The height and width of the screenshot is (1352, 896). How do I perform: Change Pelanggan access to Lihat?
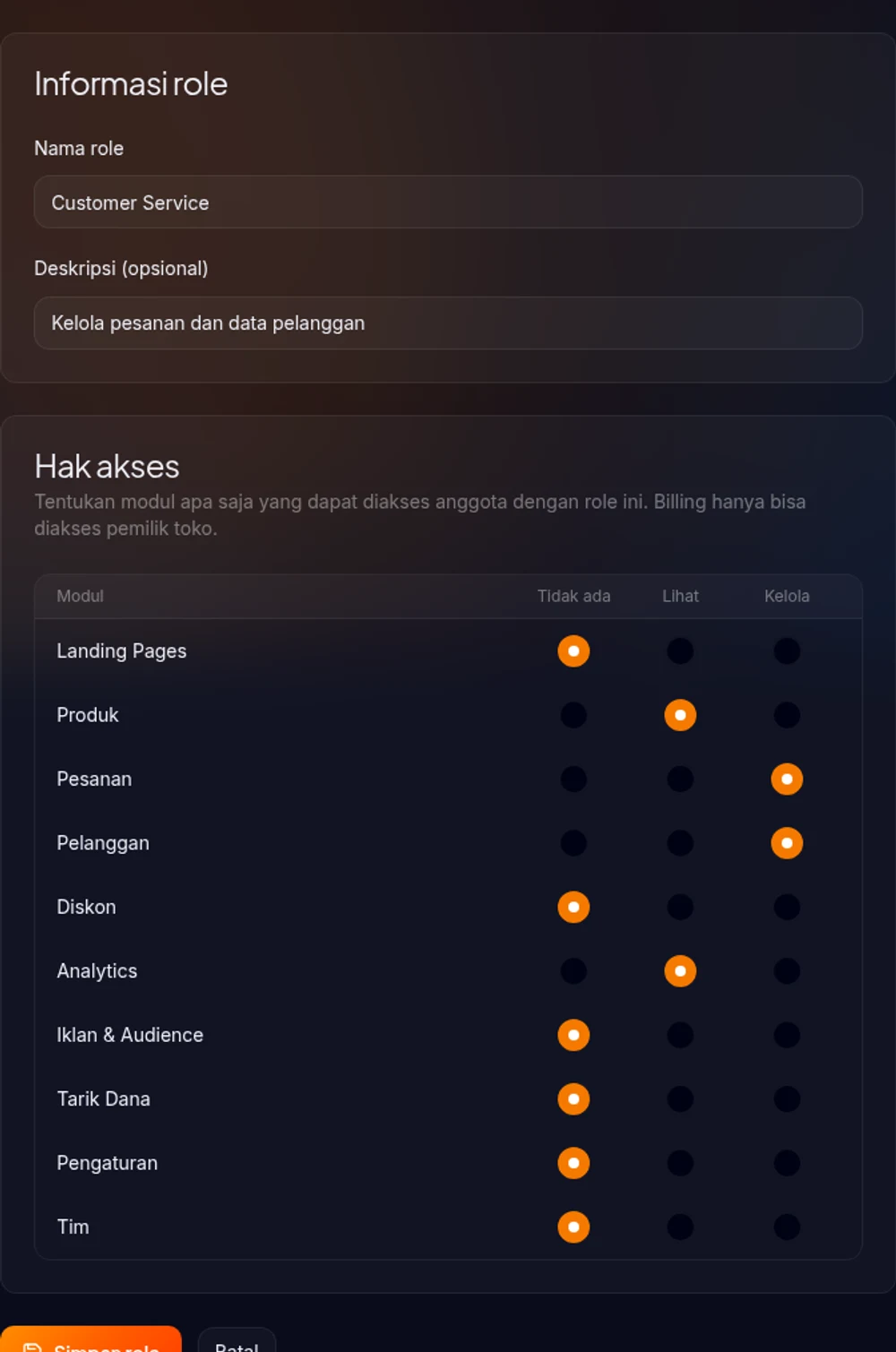coord(680,843)
